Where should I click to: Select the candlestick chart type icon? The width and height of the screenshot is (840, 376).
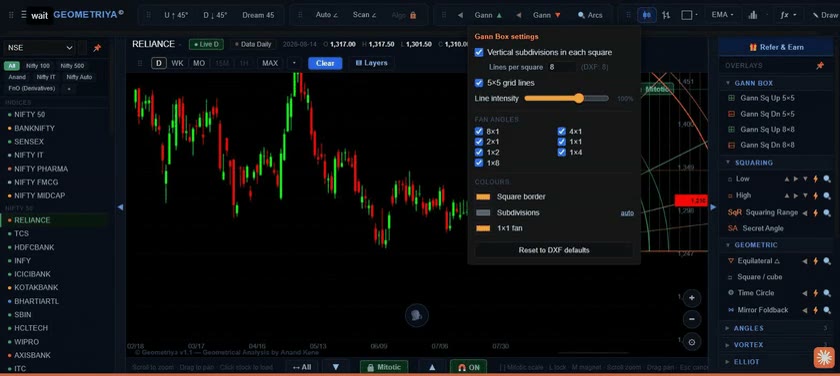click(647, 15)
